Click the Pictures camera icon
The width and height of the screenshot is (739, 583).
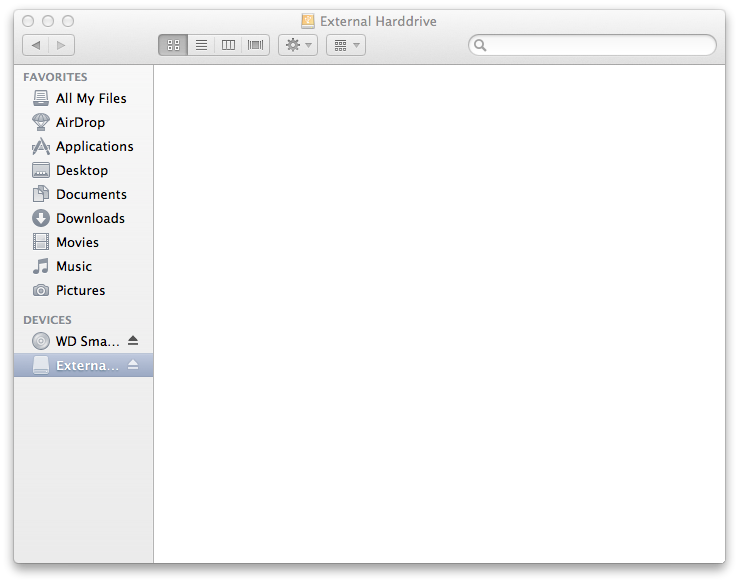41,290
